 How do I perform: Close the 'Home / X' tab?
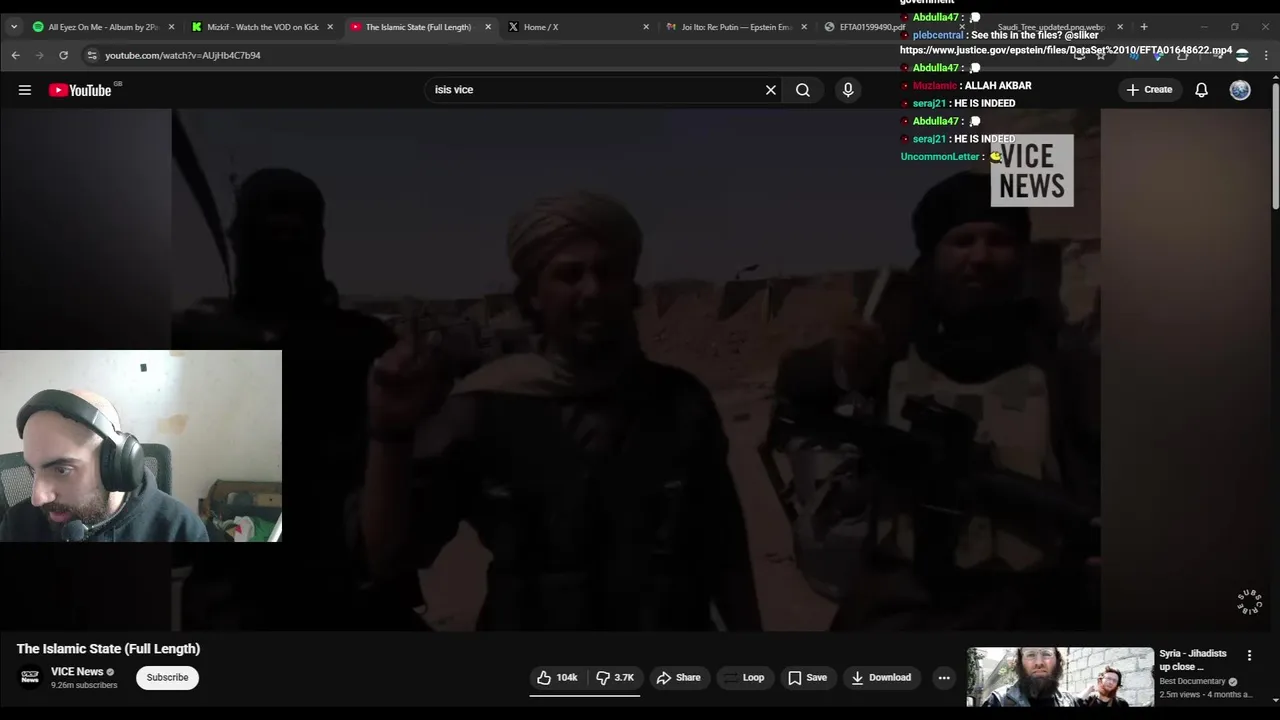[646, 27]
